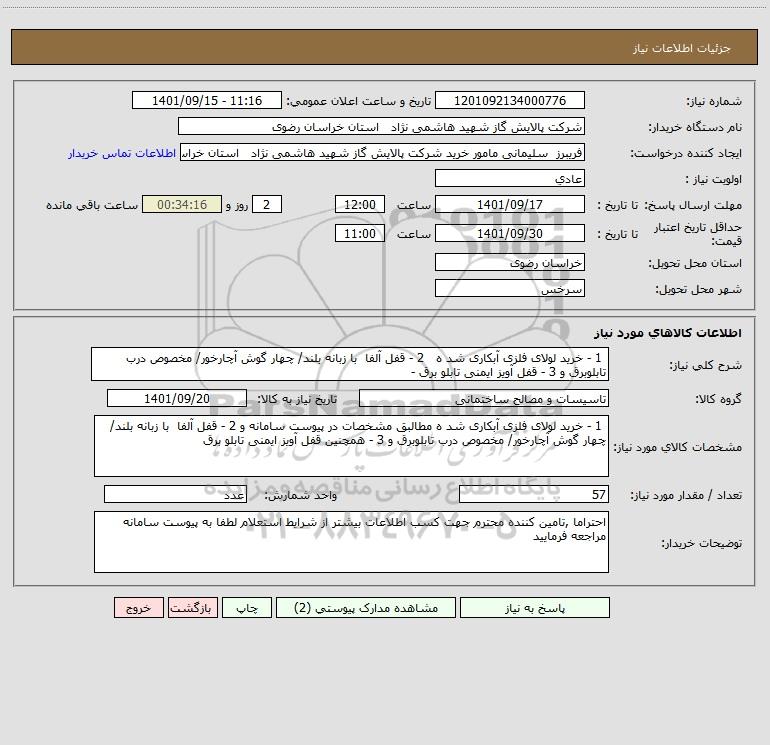This screenshot has width=770, height=745.
Task: Open اطلاعات تماس خریدار link
Action: (x=122, y=153)
